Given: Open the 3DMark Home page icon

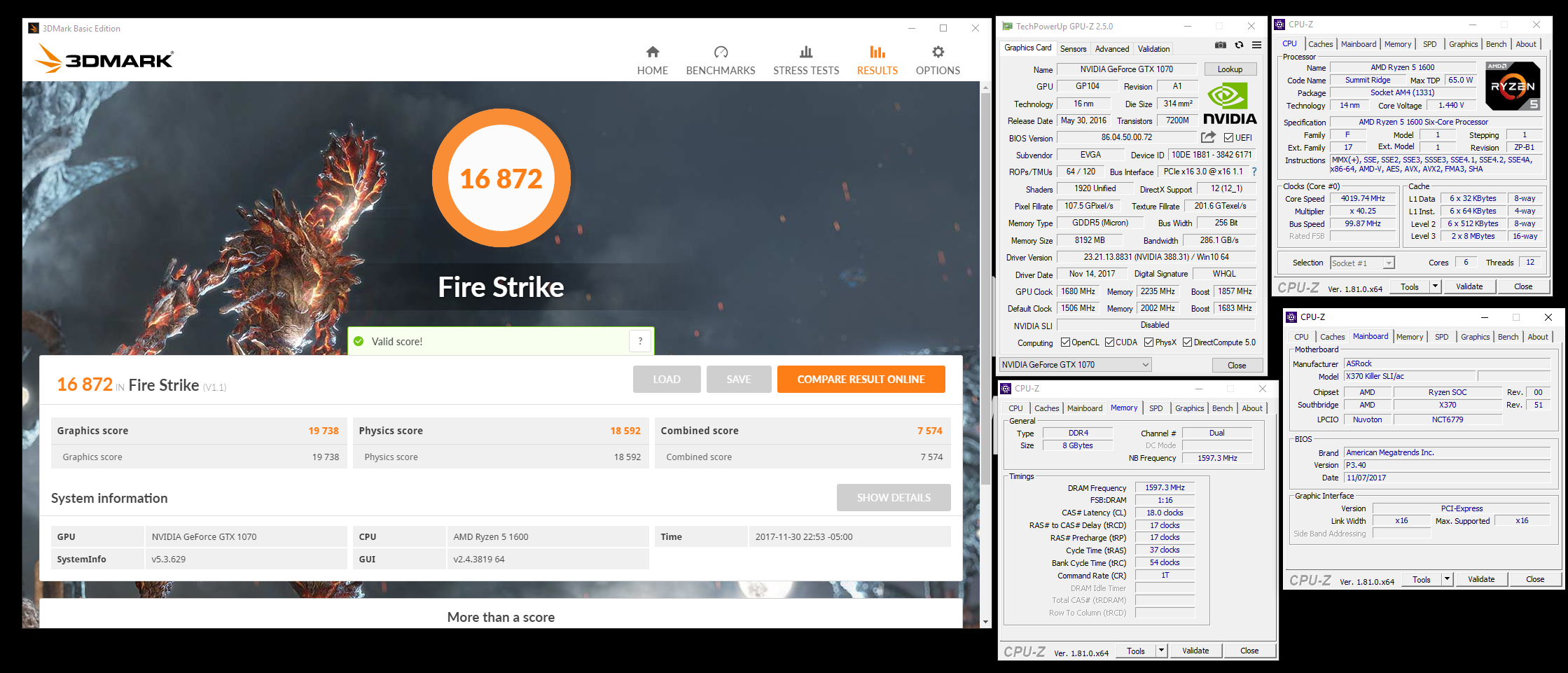Looking at the screenshot, I should 652,52.
